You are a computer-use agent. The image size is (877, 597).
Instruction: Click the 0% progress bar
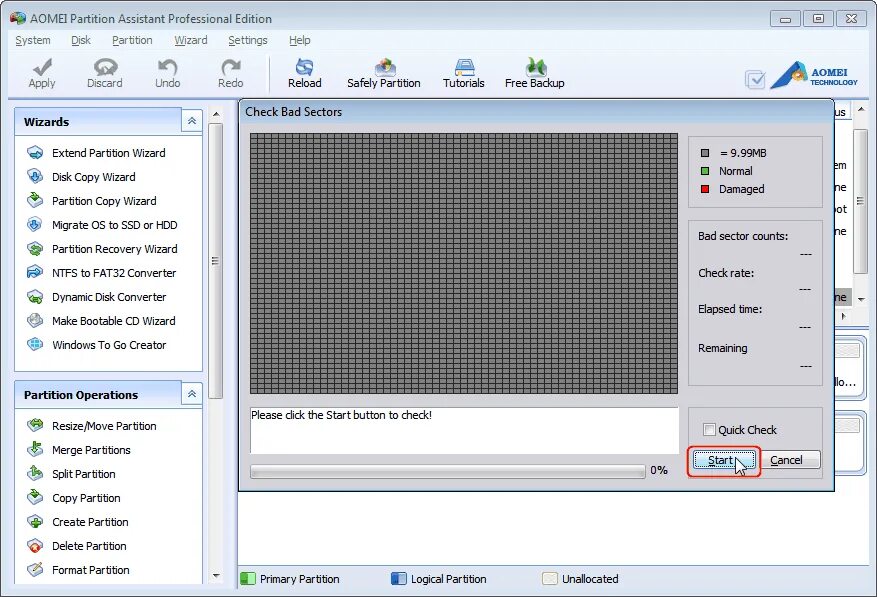447,471
